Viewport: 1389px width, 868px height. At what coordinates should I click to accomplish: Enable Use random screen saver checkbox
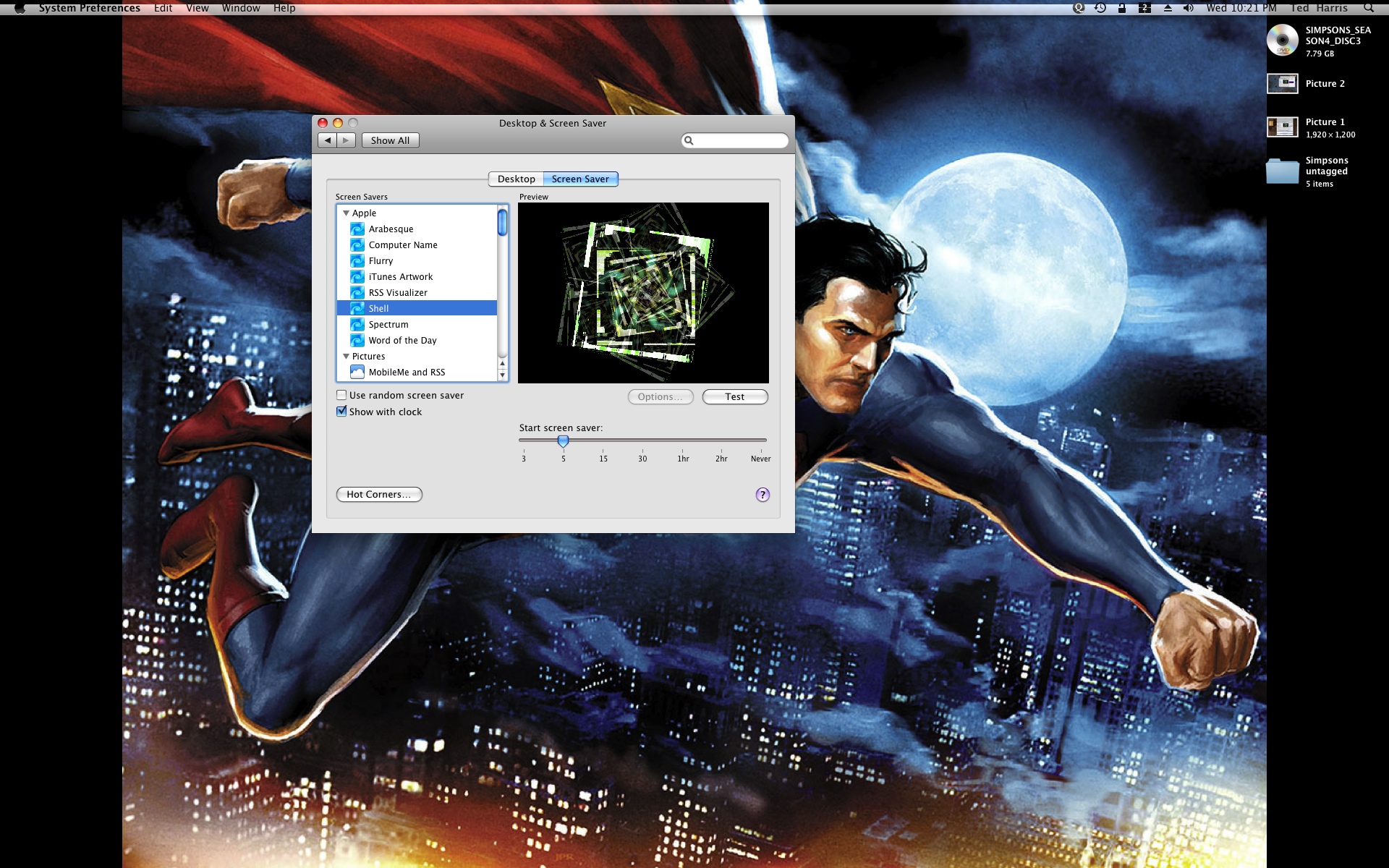coord(341,395)
